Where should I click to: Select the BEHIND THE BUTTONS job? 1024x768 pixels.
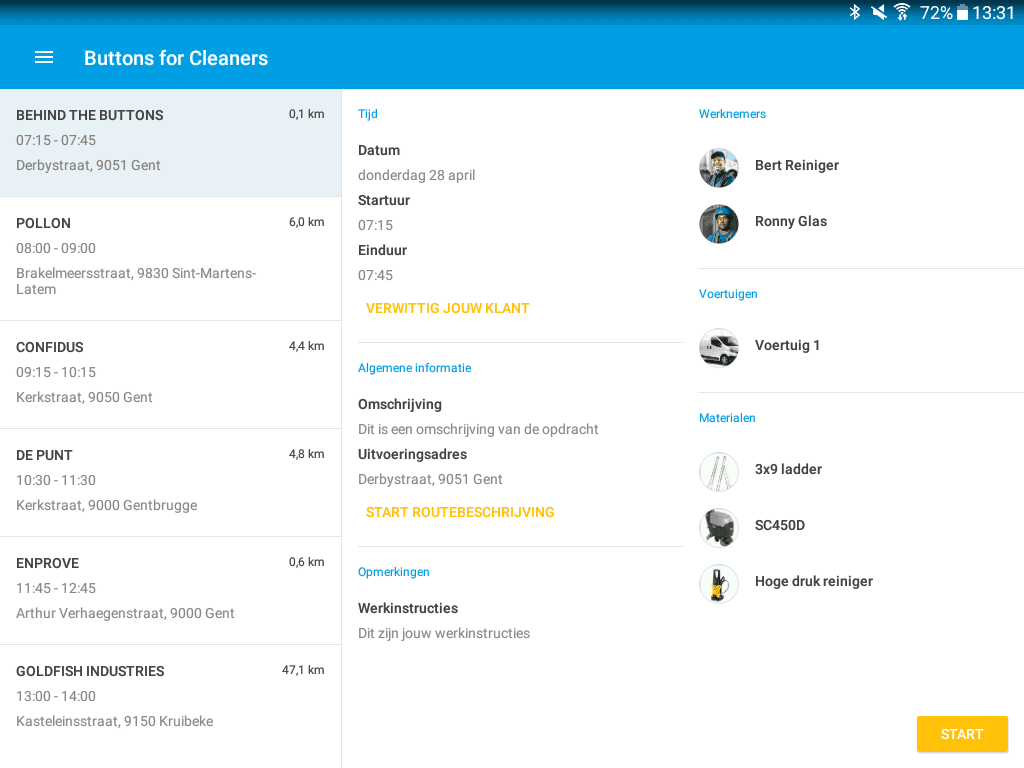click(170, 141)
